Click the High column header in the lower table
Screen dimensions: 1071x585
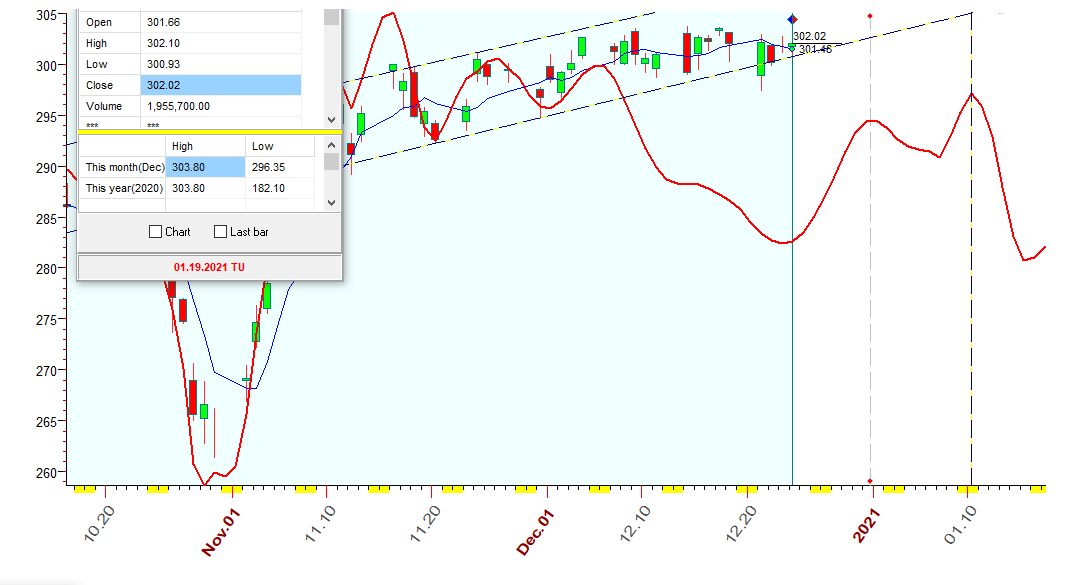(205, 147)
